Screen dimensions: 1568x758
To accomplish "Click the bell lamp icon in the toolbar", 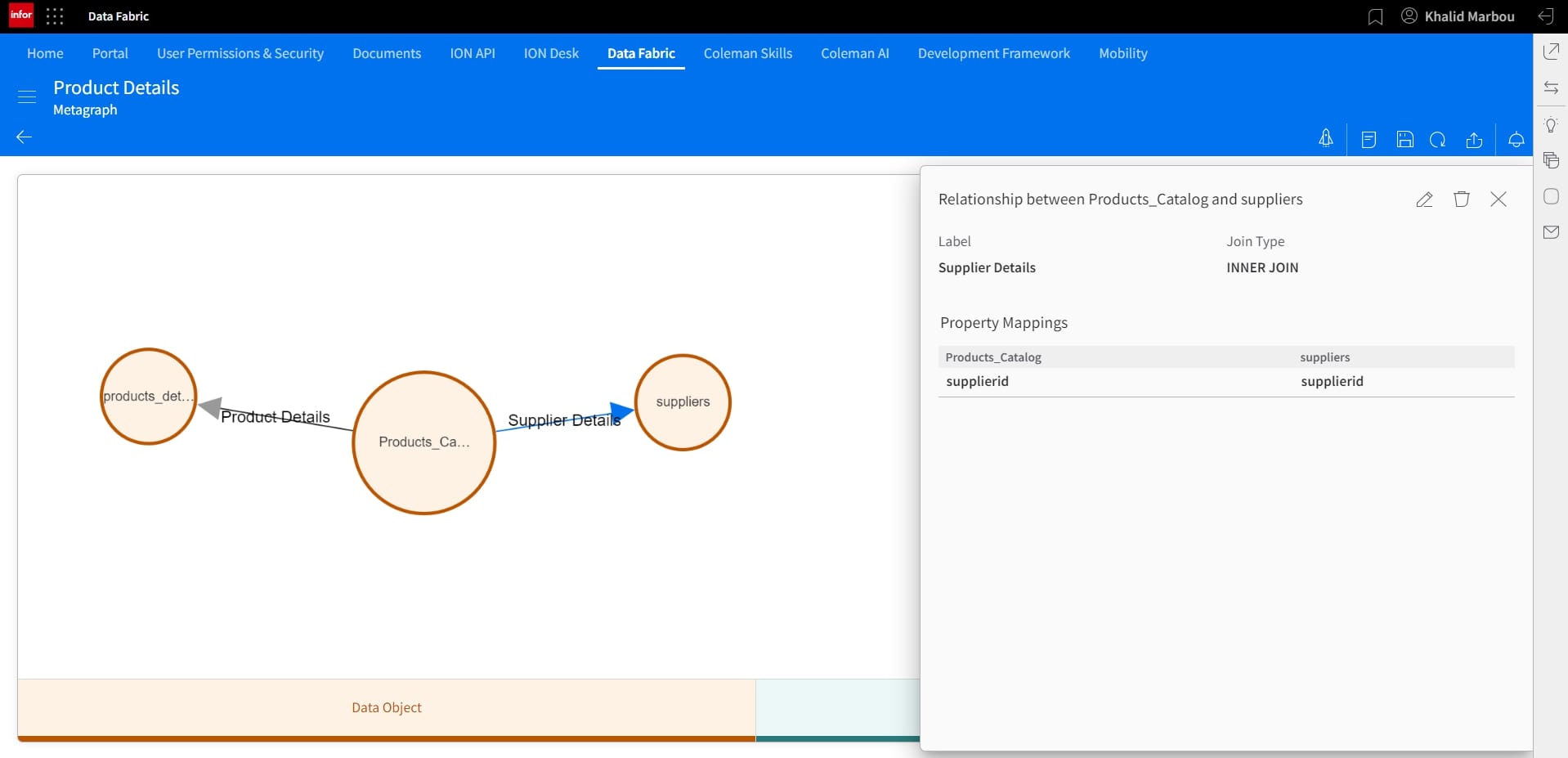I will [1516, 140].
